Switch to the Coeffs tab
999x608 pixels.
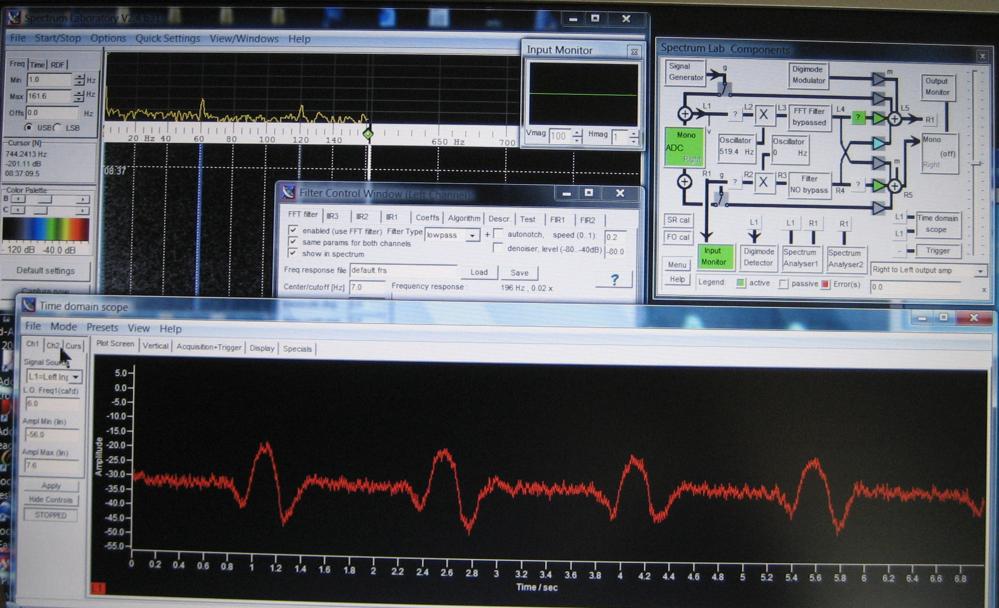click(x=427, y=217)
